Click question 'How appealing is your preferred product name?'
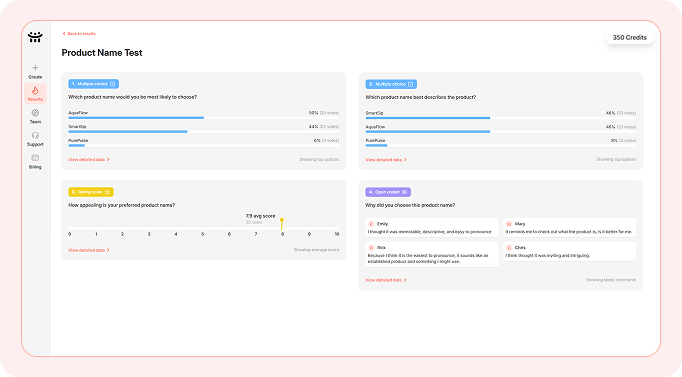682x377 pixels. pos(121,205)
